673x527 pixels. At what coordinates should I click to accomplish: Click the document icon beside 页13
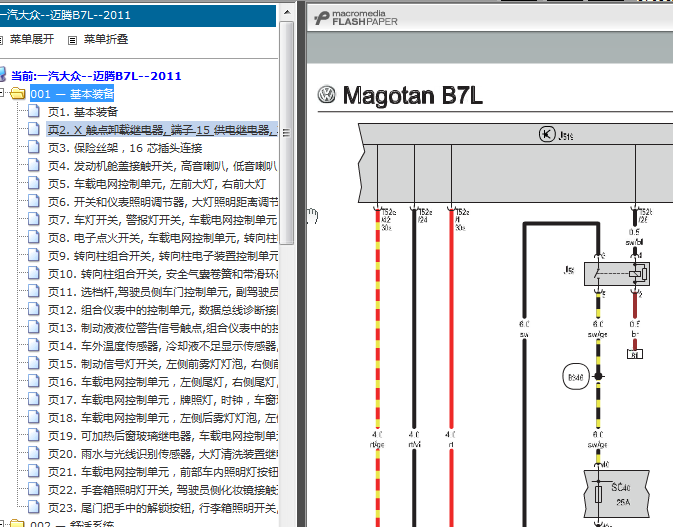pos(33,327)
